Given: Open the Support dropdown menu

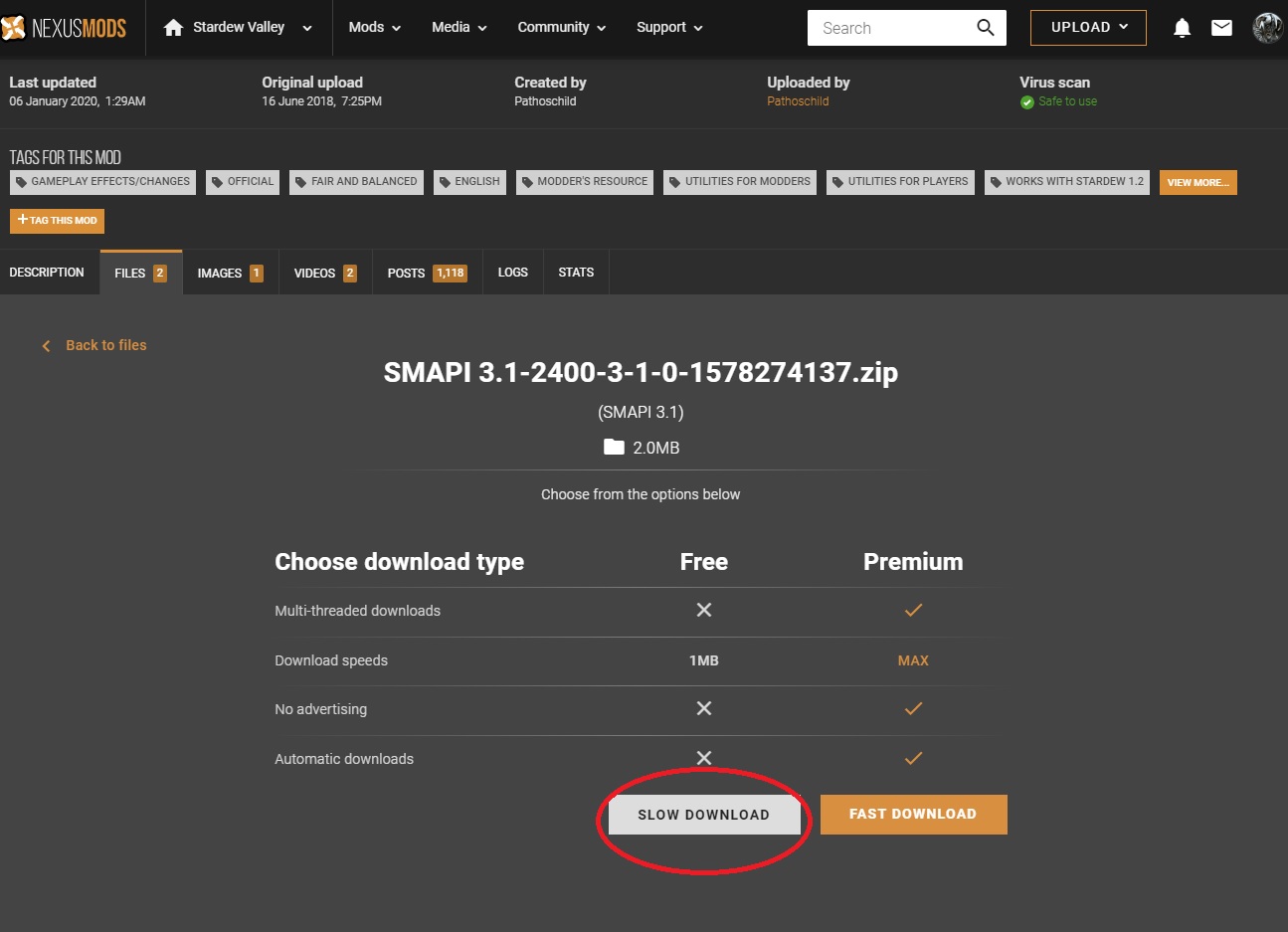Looking at the screenshot, I should coord(669,27).
